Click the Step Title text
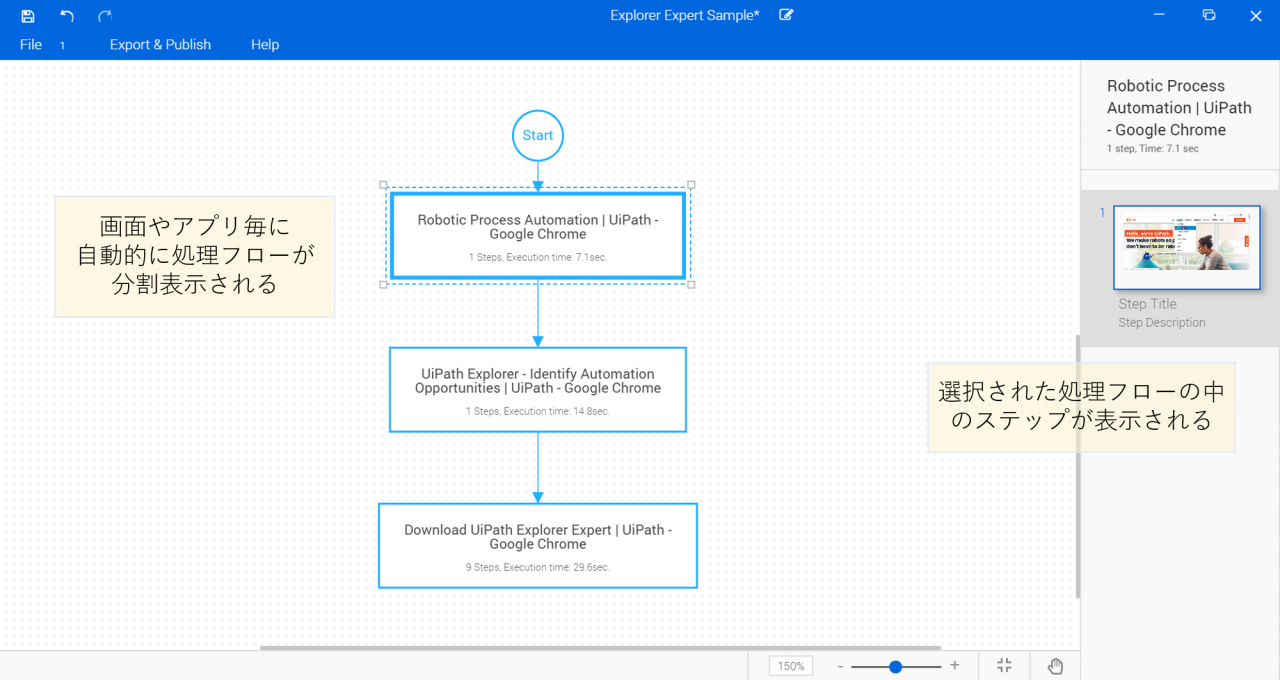Image resolution: width=1280 pixels, height=680 pixels. pyautogui.click(x=1147, y=304)
